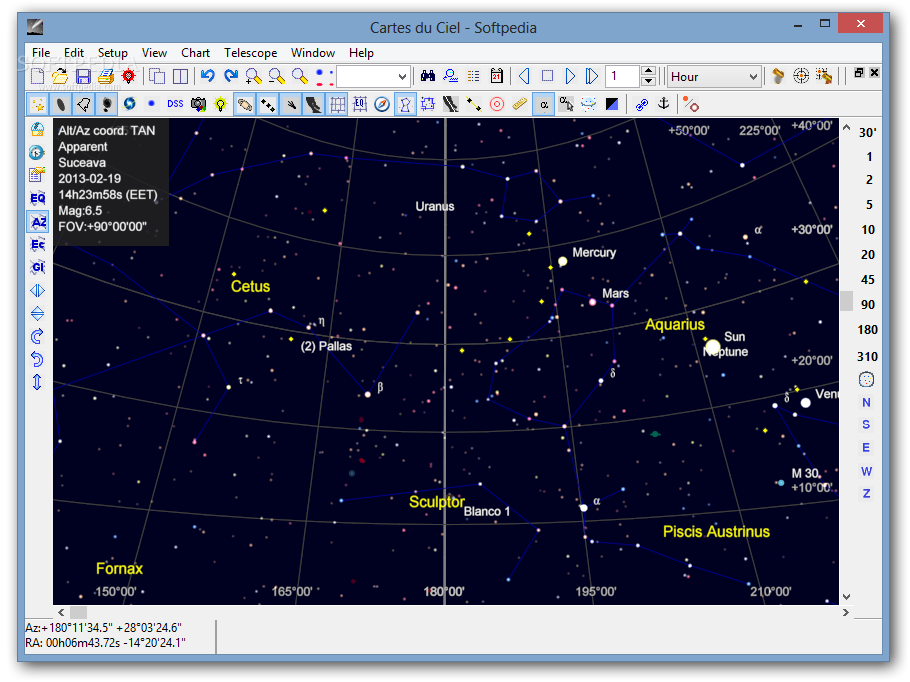
Task: Toggle constellation boundaries button
Action: 428,104
